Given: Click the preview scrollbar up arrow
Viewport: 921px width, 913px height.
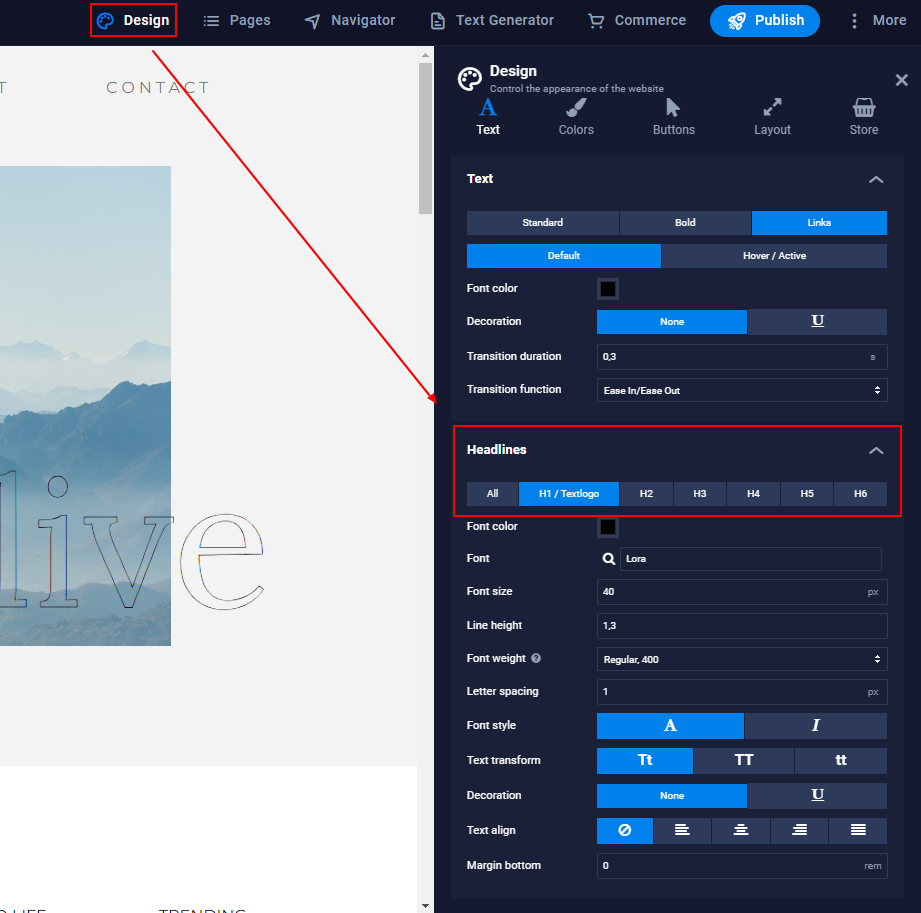Looking at the screenshot, I should 425,55.
